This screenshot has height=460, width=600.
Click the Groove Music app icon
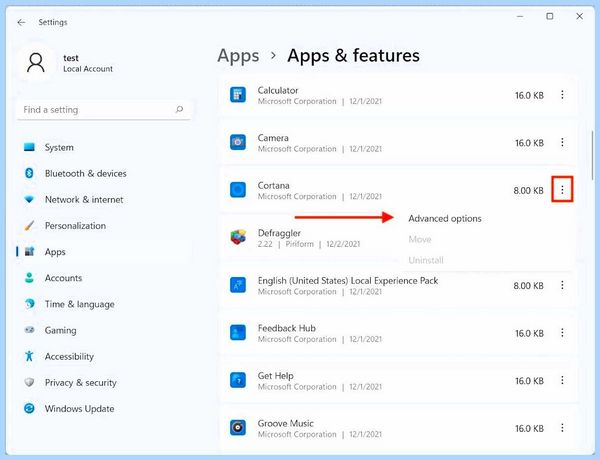click(x=238, y=428)
